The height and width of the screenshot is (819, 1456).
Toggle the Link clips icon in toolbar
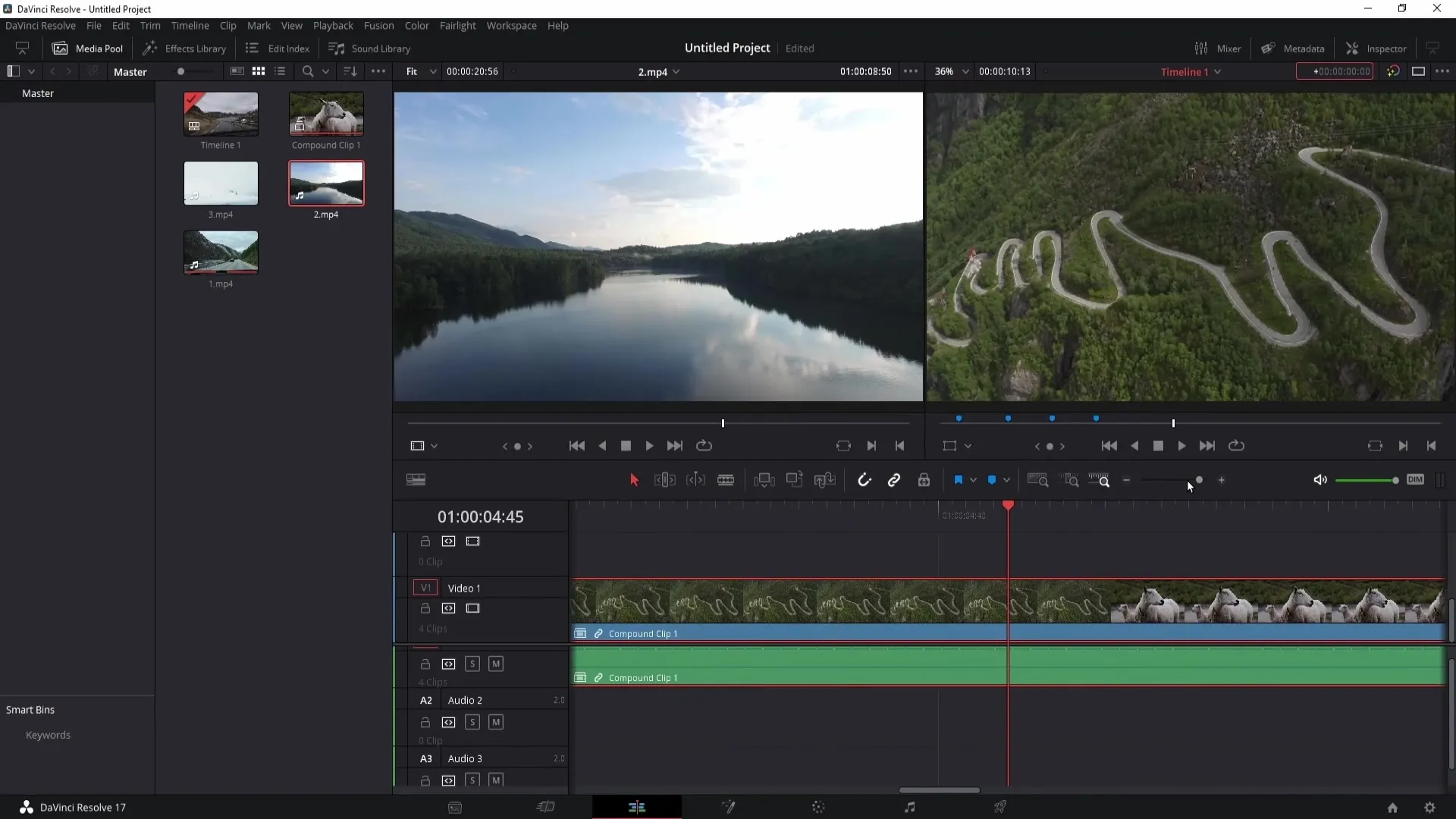coord(895,480)
